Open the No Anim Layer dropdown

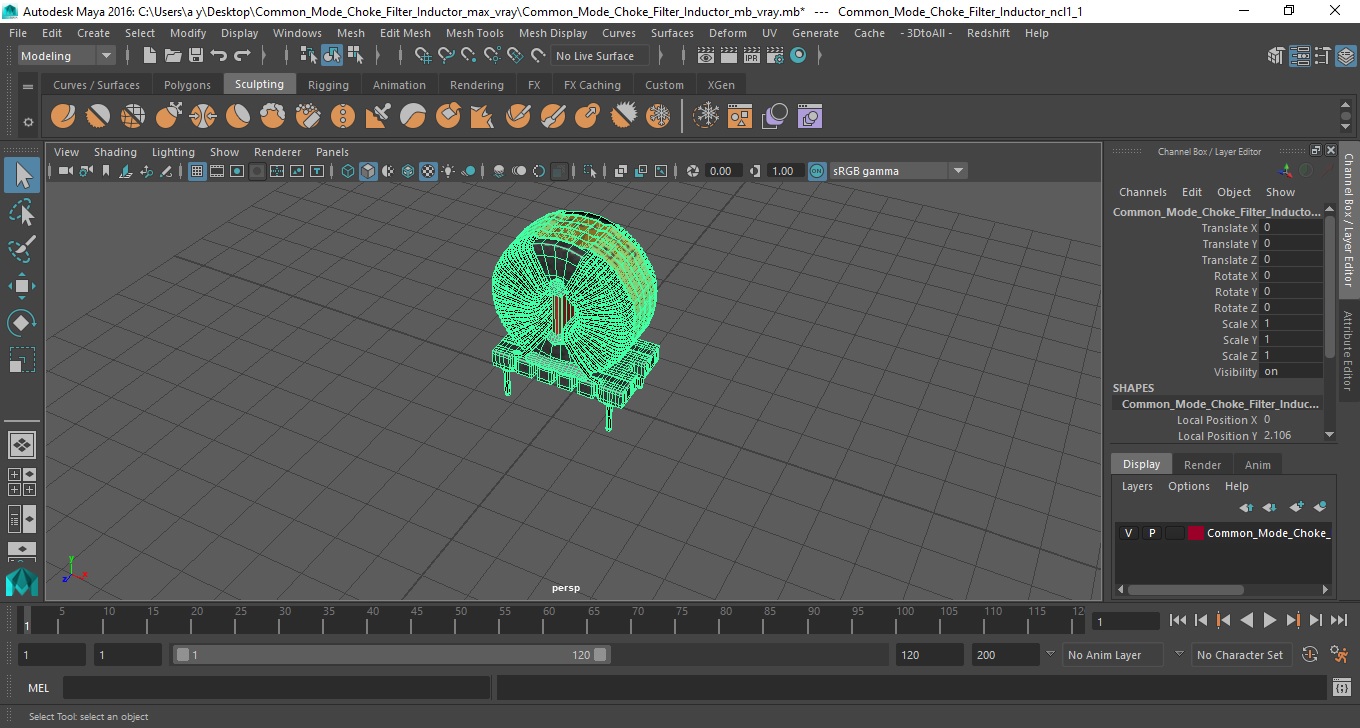[1111, 655]
